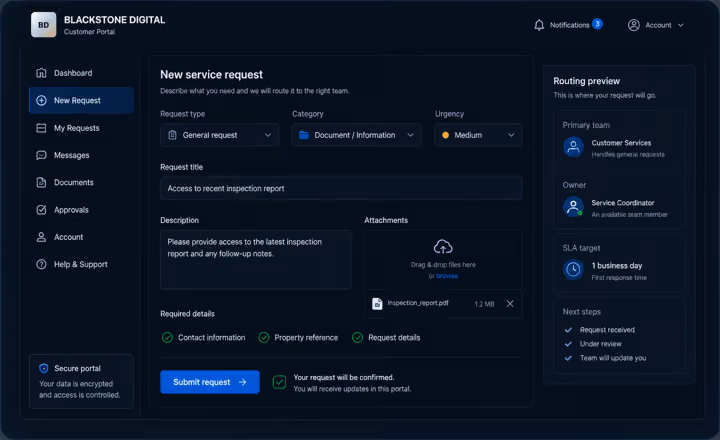Screen dimensions: 720x440
Task: Click the Approvals checkmark square icon
Action: [x=41, y=210]
